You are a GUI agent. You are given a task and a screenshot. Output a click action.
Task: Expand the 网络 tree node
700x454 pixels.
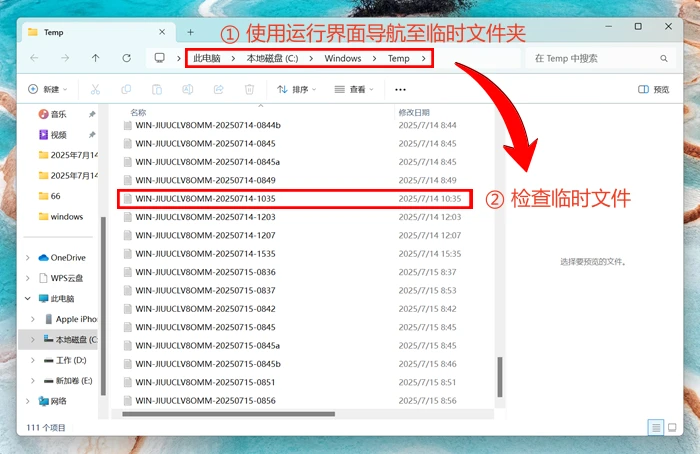(x=28, y=401)
